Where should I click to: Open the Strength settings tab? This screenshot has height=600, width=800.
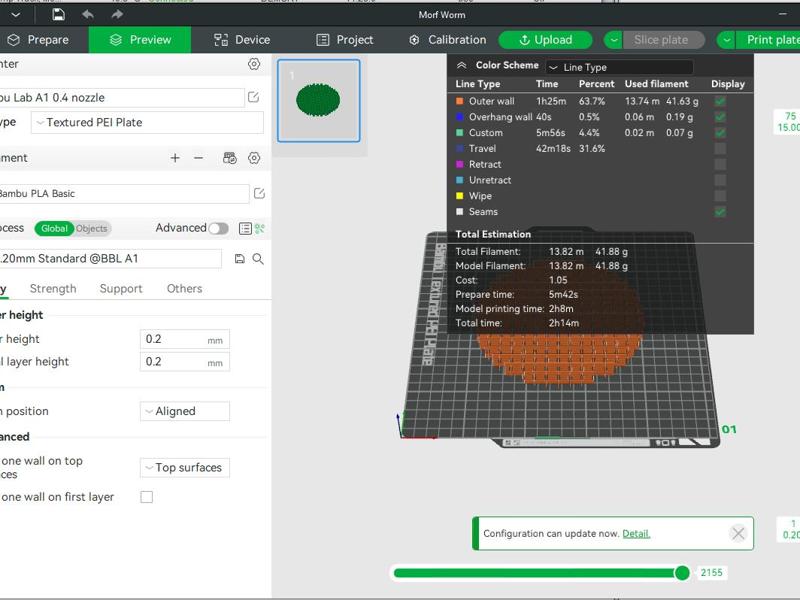coord(53,288)
